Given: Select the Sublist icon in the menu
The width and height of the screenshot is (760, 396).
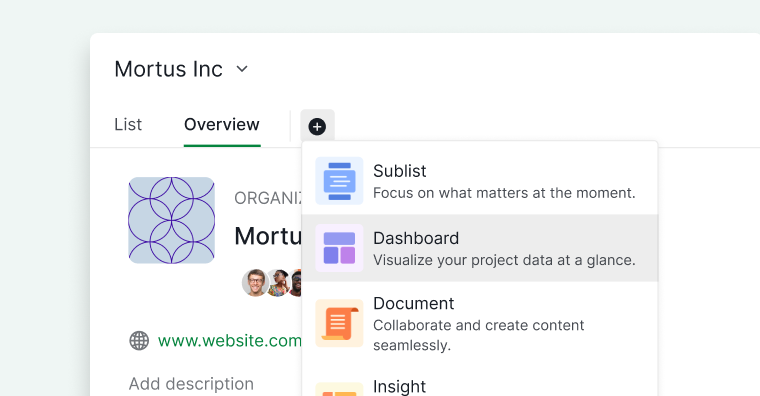Looking at the screenshot, I should (339, 181).
